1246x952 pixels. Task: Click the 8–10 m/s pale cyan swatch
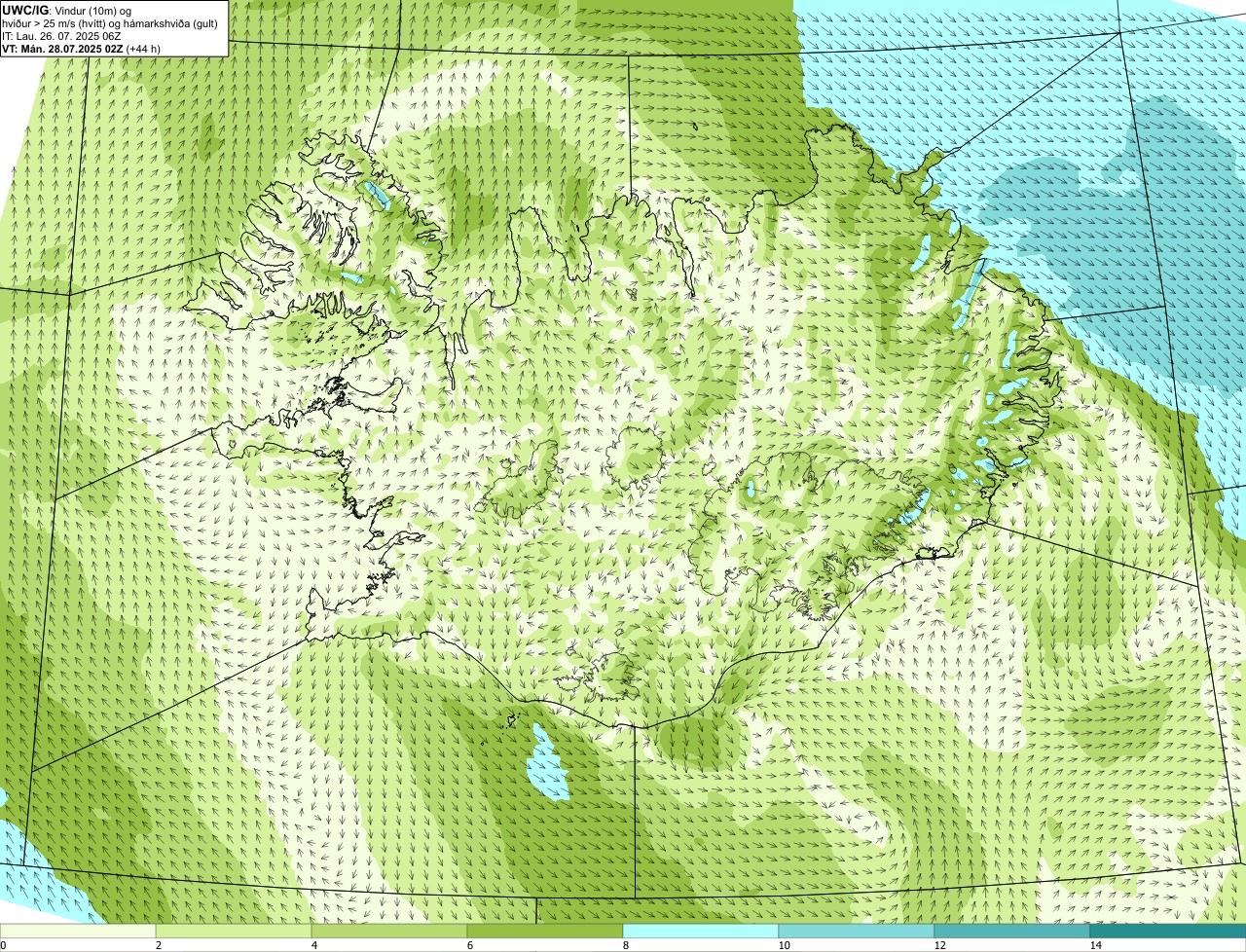tap(701, 931)
